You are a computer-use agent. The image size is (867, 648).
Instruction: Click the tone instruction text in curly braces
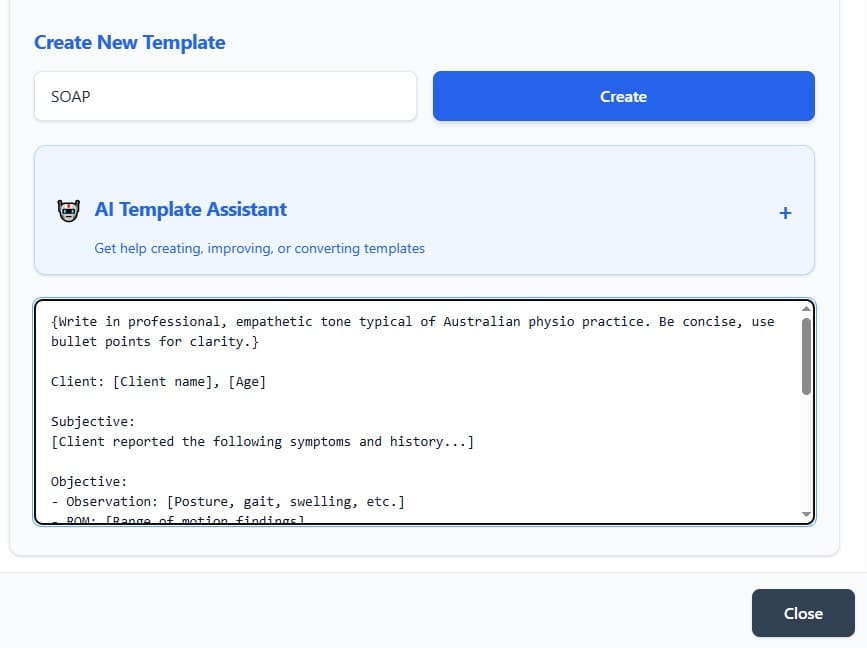pyautogui.click(x=400, y=321)
